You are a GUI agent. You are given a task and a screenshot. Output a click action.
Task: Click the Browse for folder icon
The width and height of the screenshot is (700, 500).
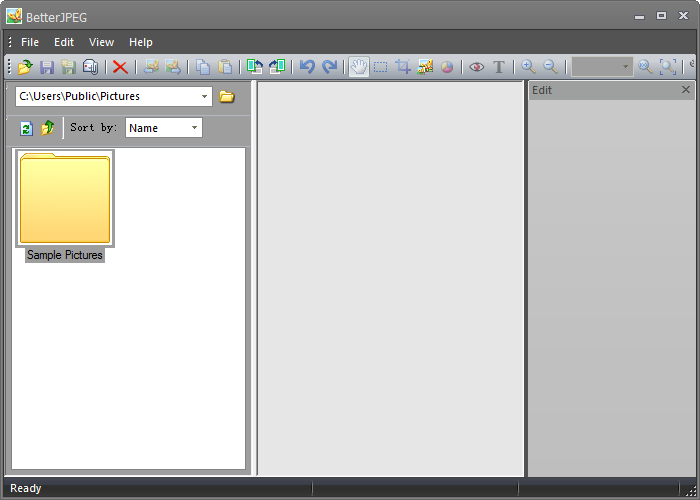(227, 96)
